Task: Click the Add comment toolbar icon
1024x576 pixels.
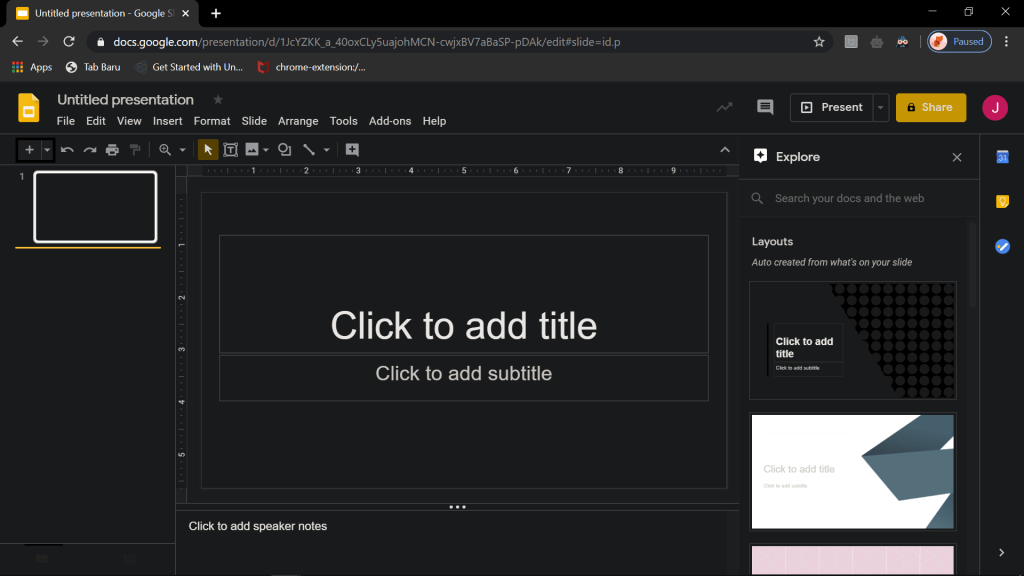Action: tap(352, 150)
